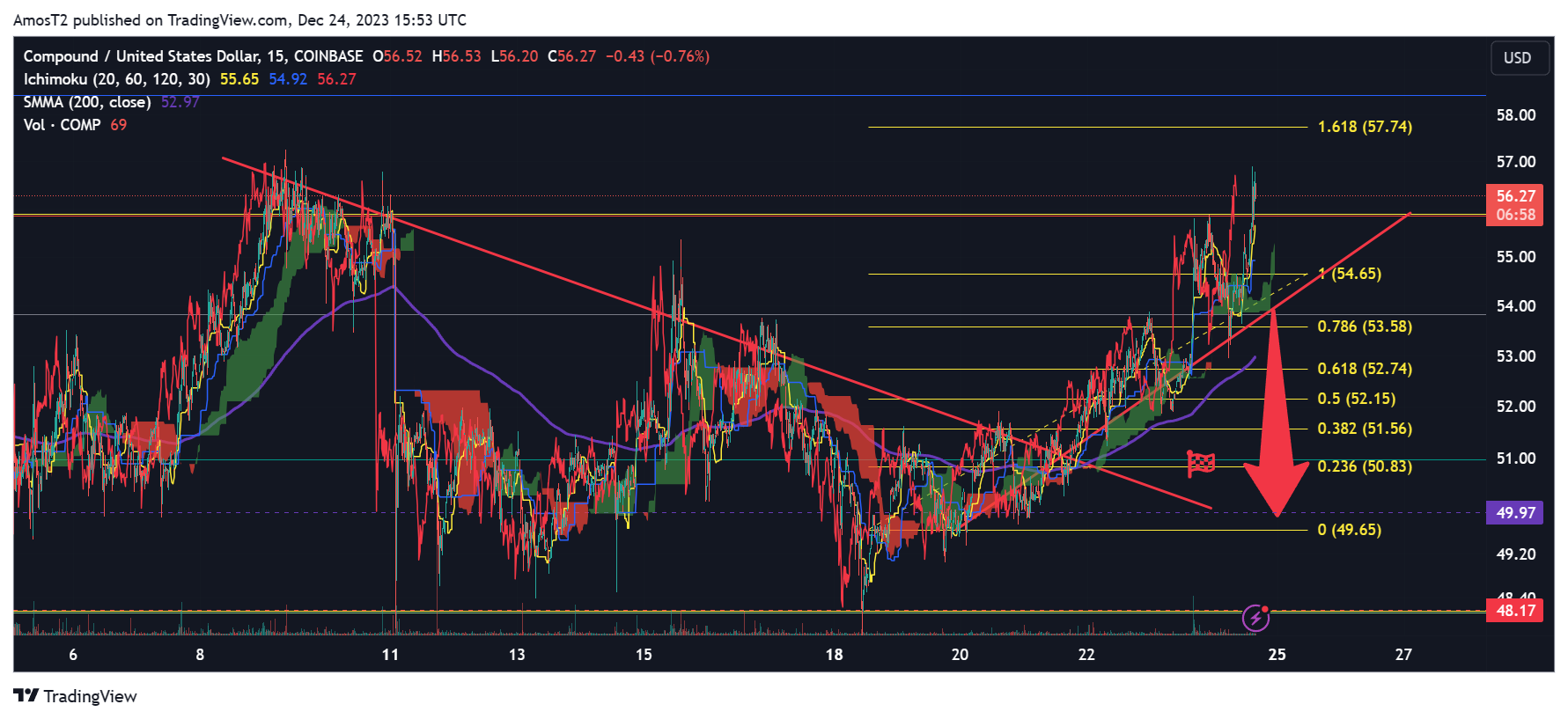Select the 0.618 (52.74) Fibonacci label
Screen dimensions: 1568x719
[x=1365, y=369]
